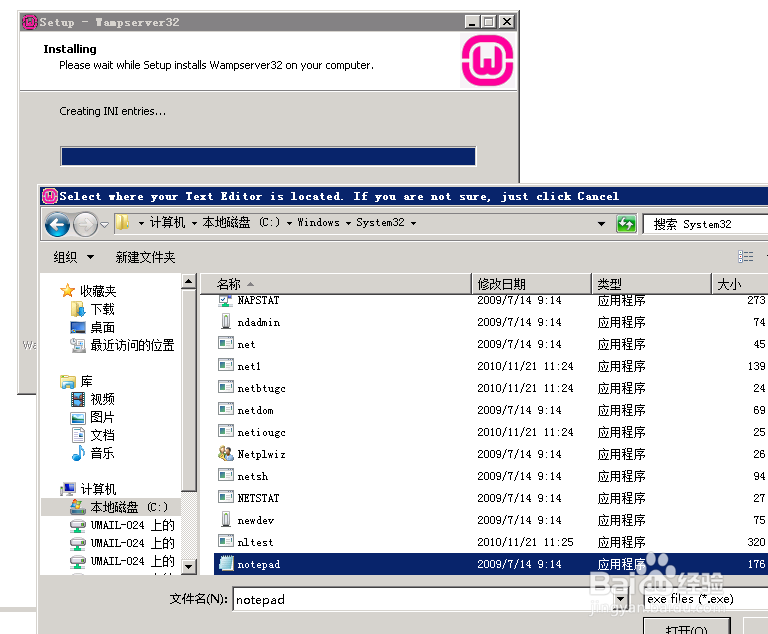Select the net application icon
The height and width of the screenshot is (634, 768).
click(226, 343)
